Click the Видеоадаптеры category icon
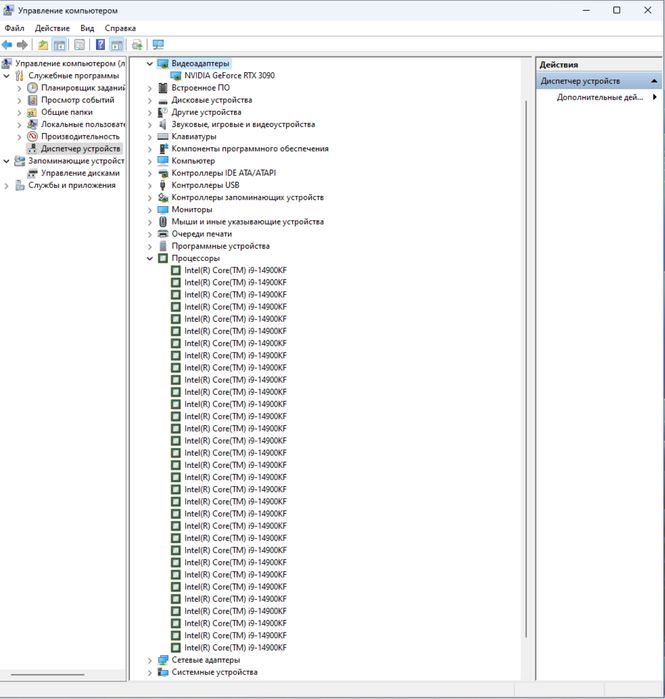The image size is (665, 699). coord(163,64)
